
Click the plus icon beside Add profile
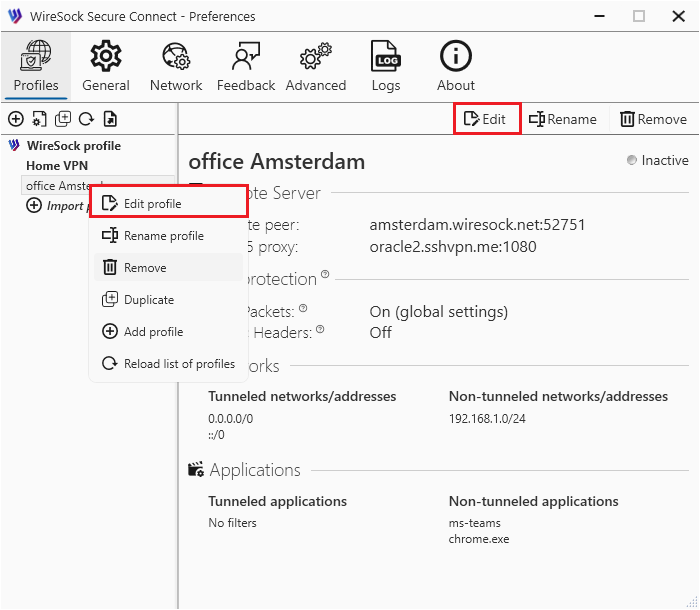[110, 332]
